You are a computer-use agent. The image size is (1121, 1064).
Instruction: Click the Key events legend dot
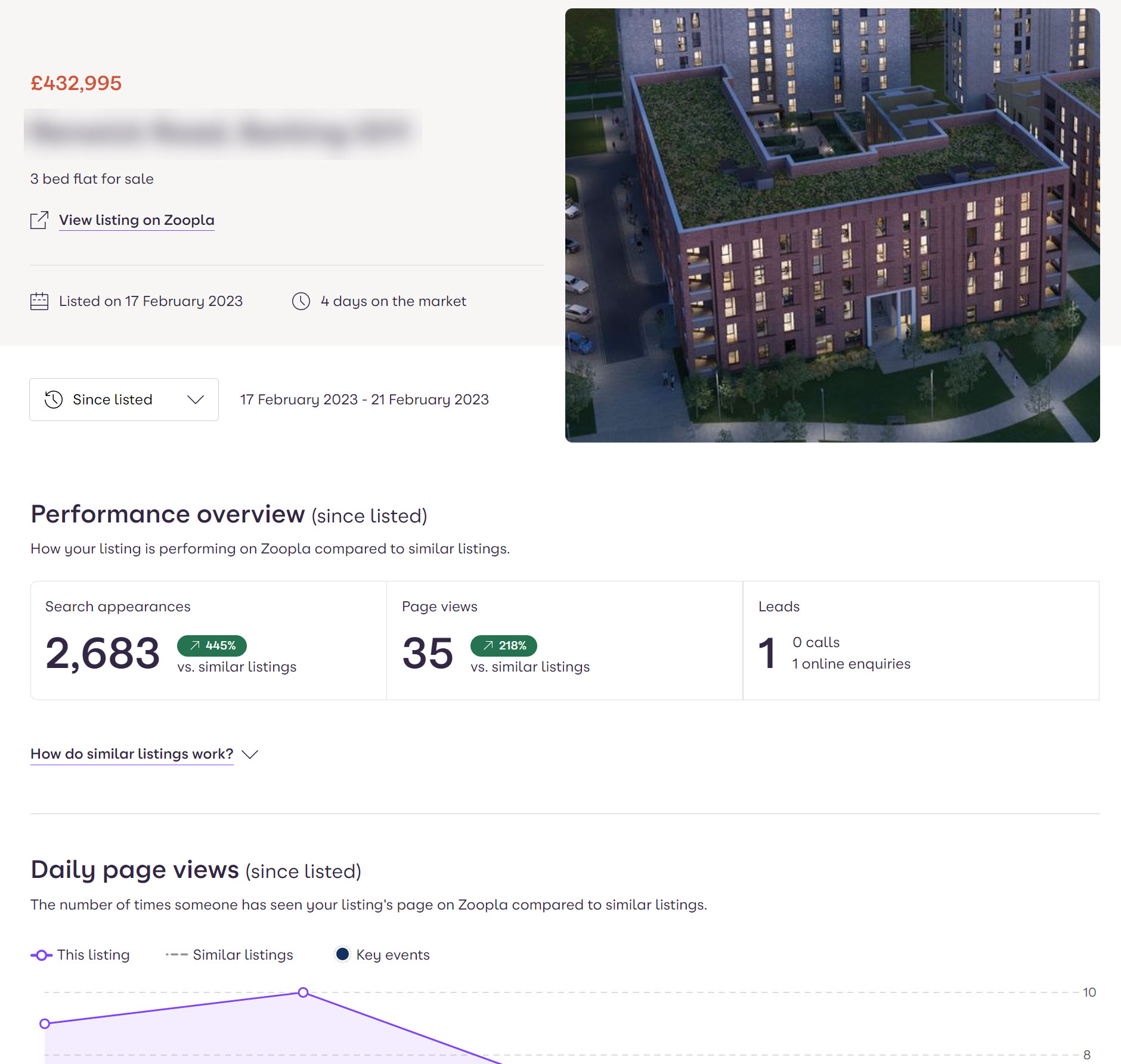[x=342, y=954]
